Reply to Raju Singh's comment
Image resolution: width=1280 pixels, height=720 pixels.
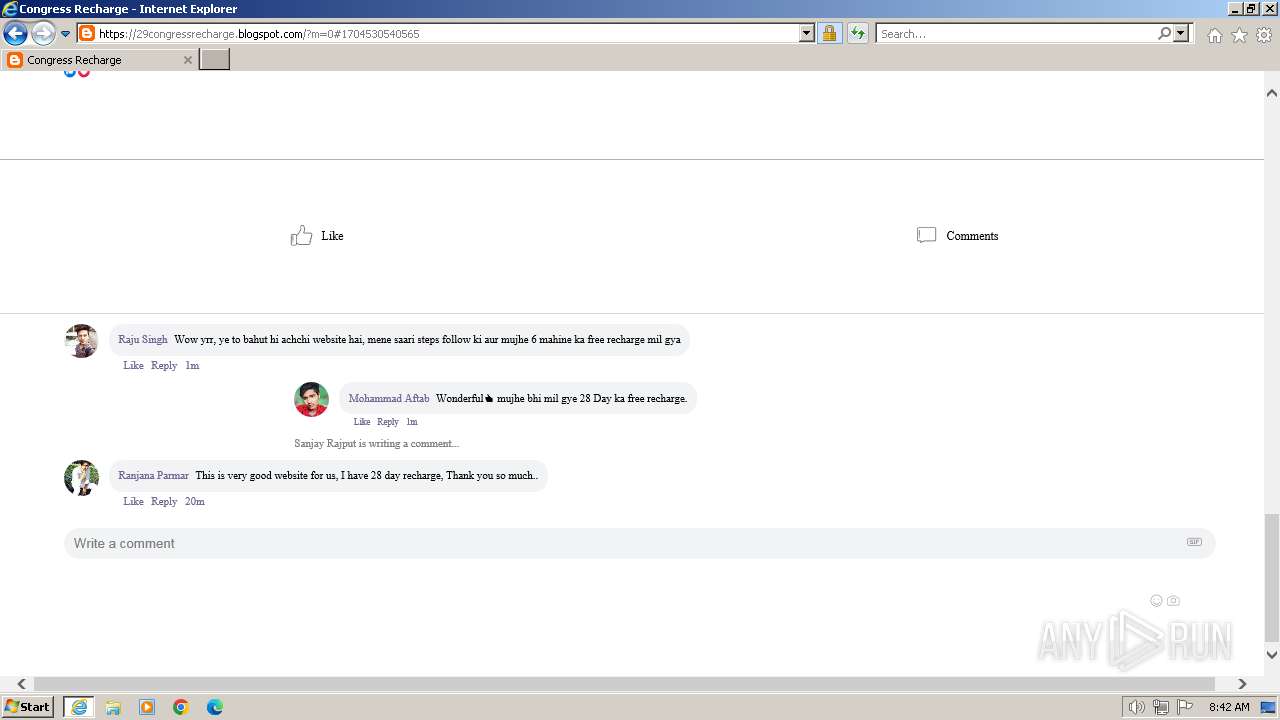164,365
